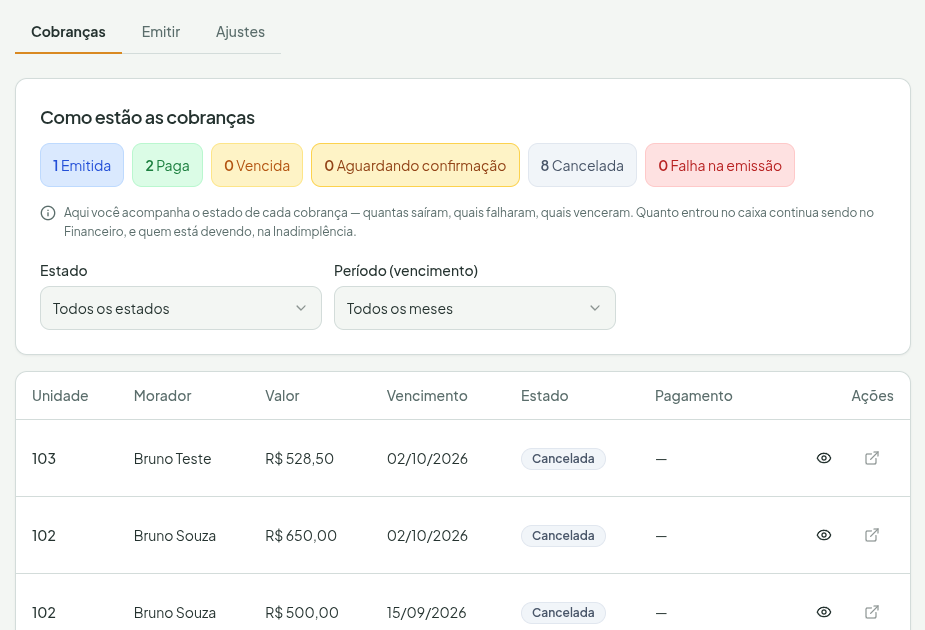Select the 0 Aguardando confirmação chip
Screen dimensions: 925x630
click(415, 165)
